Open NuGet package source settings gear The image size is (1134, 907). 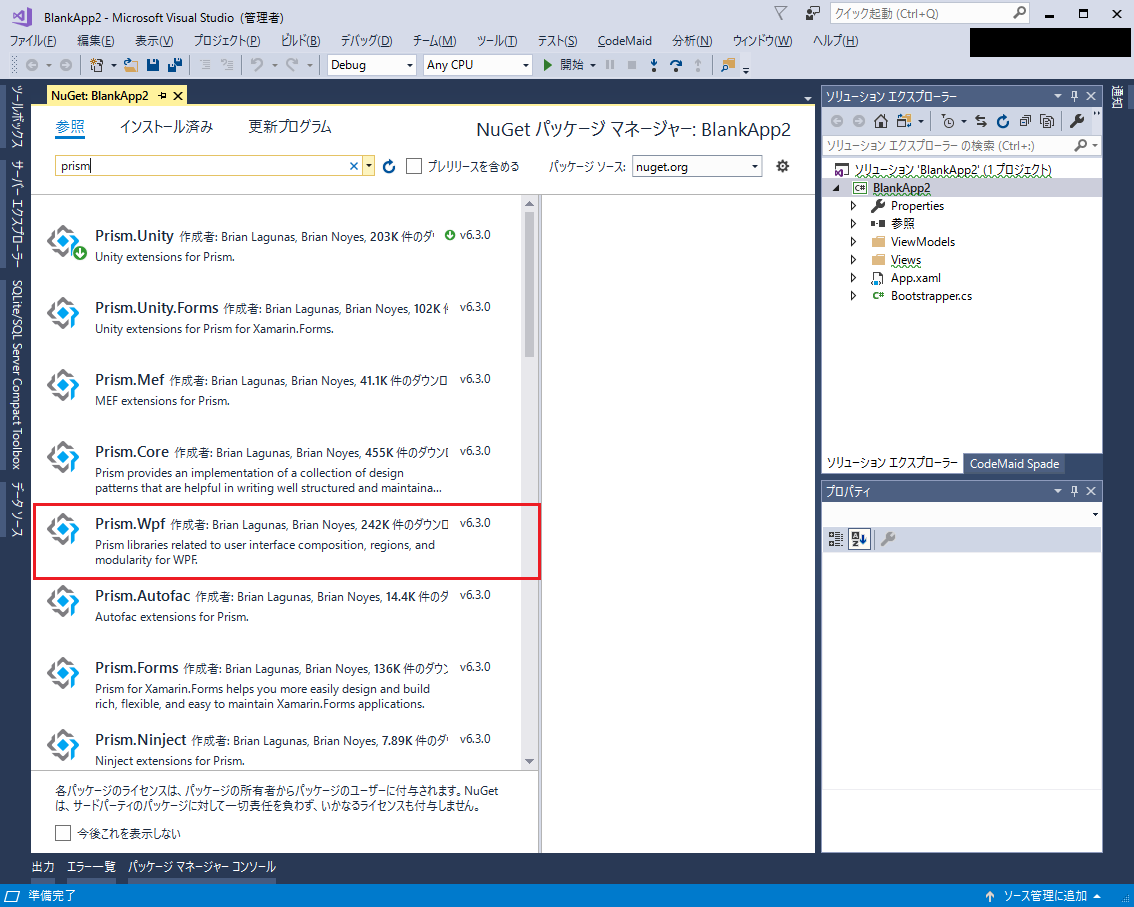[x=783, y=166]
